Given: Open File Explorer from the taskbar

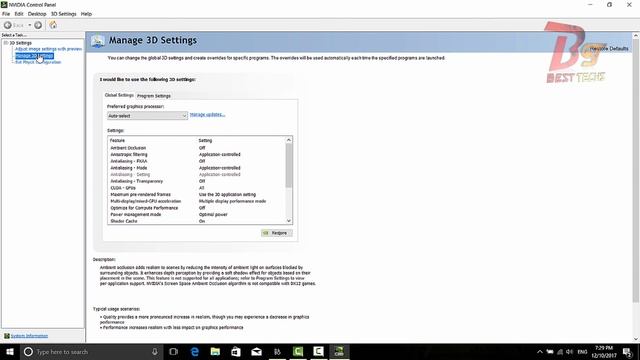Looking at the screenshot, I should click(x=215, y=351).
